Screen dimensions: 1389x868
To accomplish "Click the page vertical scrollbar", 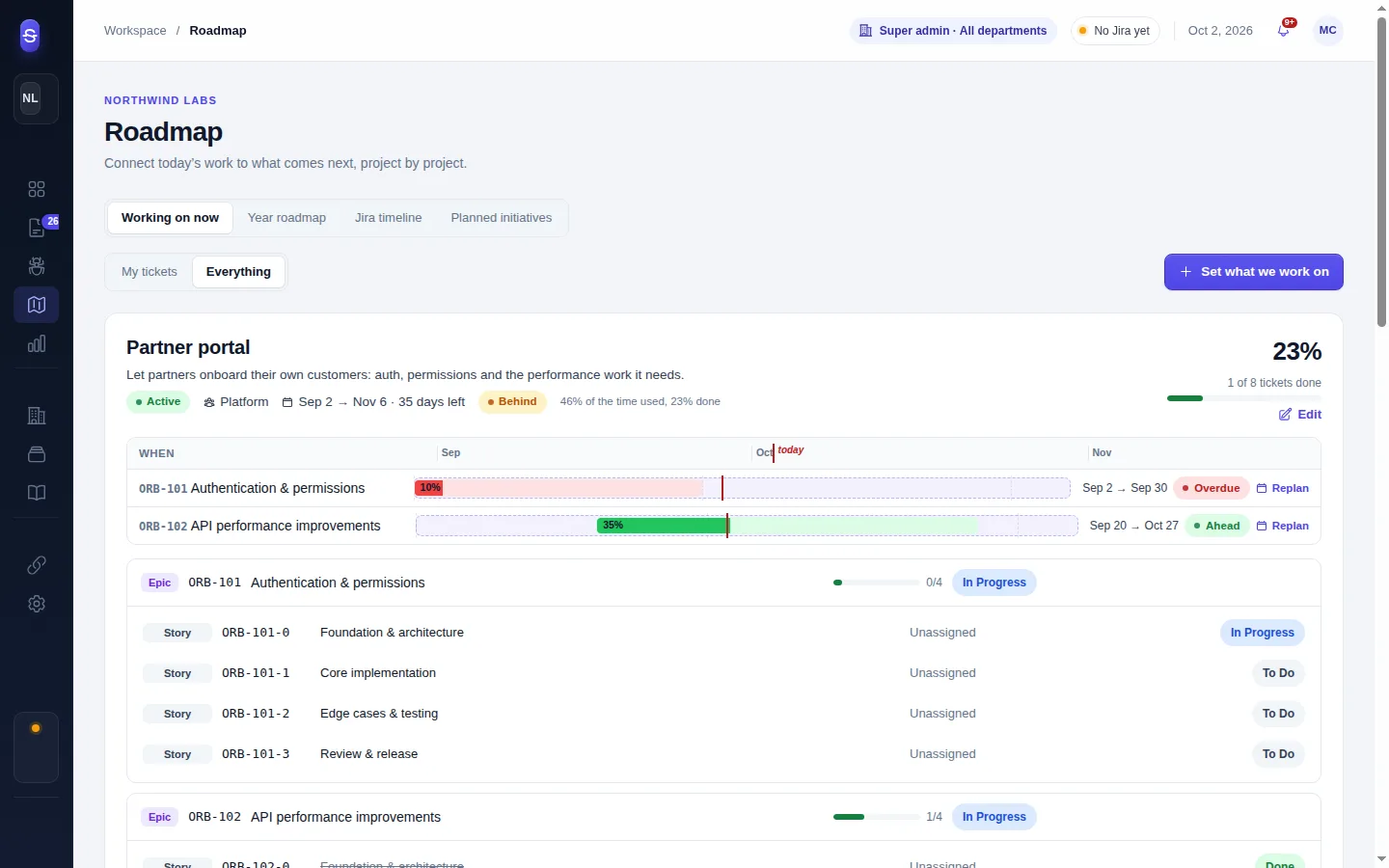I will pos(1381,174).
